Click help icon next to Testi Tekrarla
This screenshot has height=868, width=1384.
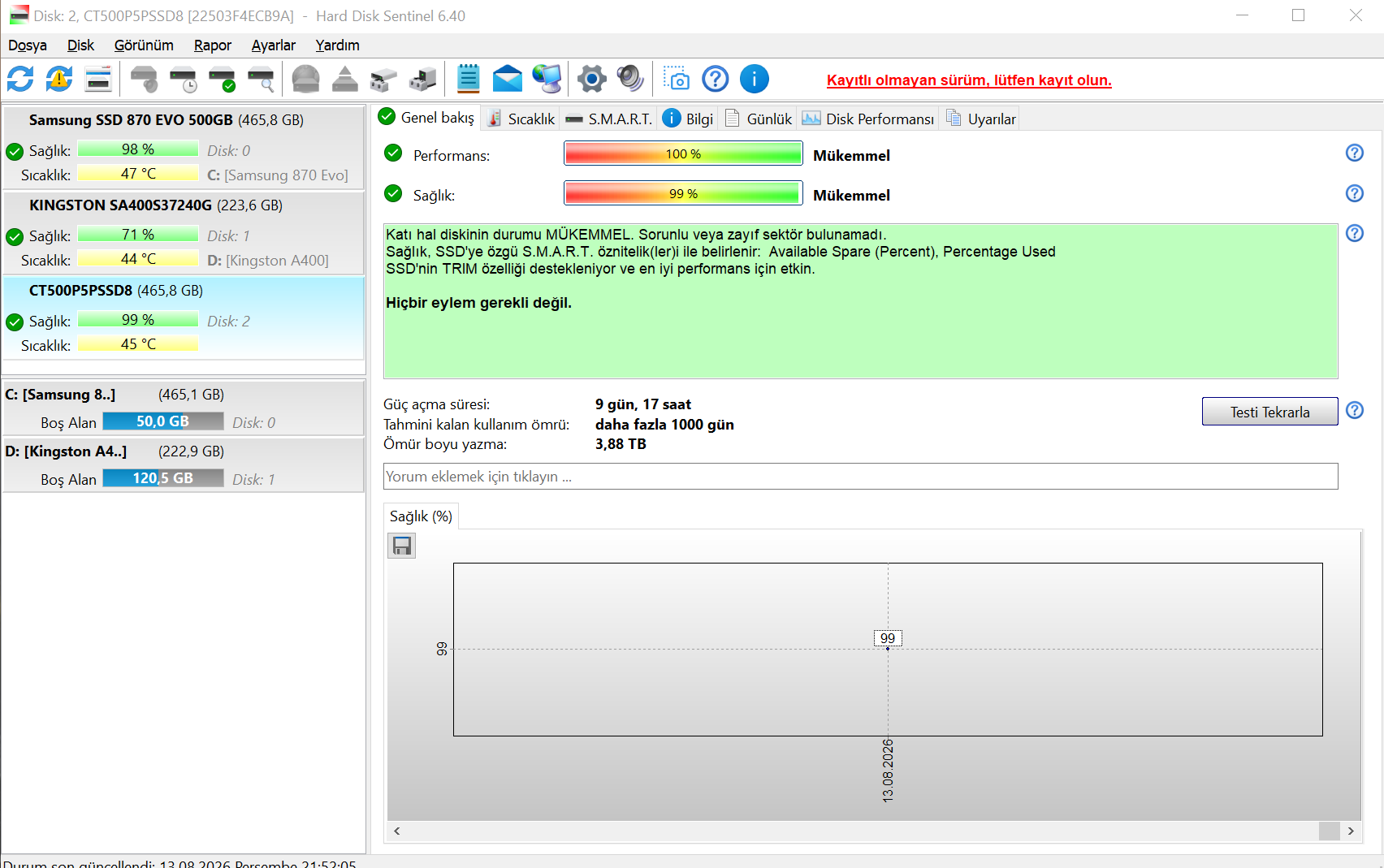(1355, 410)
